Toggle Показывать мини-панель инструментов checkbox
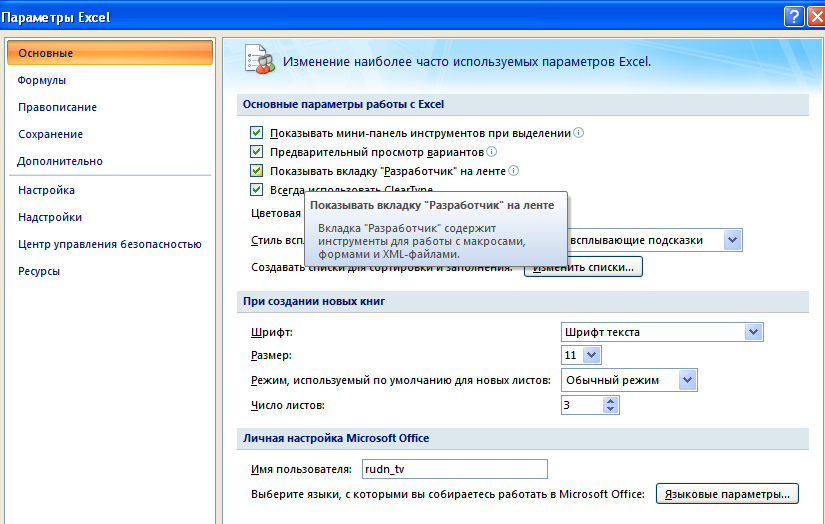This screenshot has width=825, height=524. click(256, 133)
